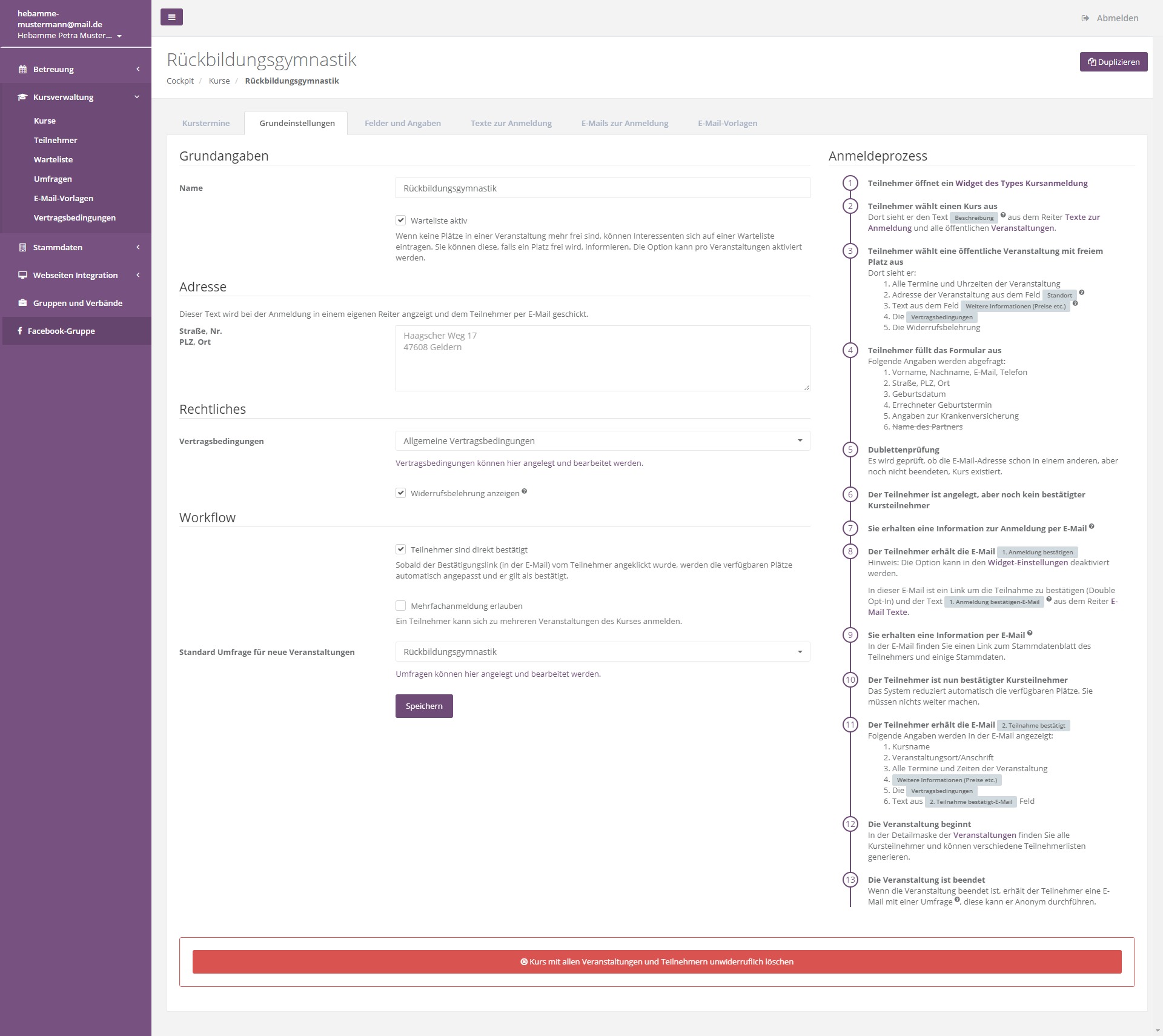Click the red delete course button
This screenshot has width=1163, height=1036.
point(657,961)
